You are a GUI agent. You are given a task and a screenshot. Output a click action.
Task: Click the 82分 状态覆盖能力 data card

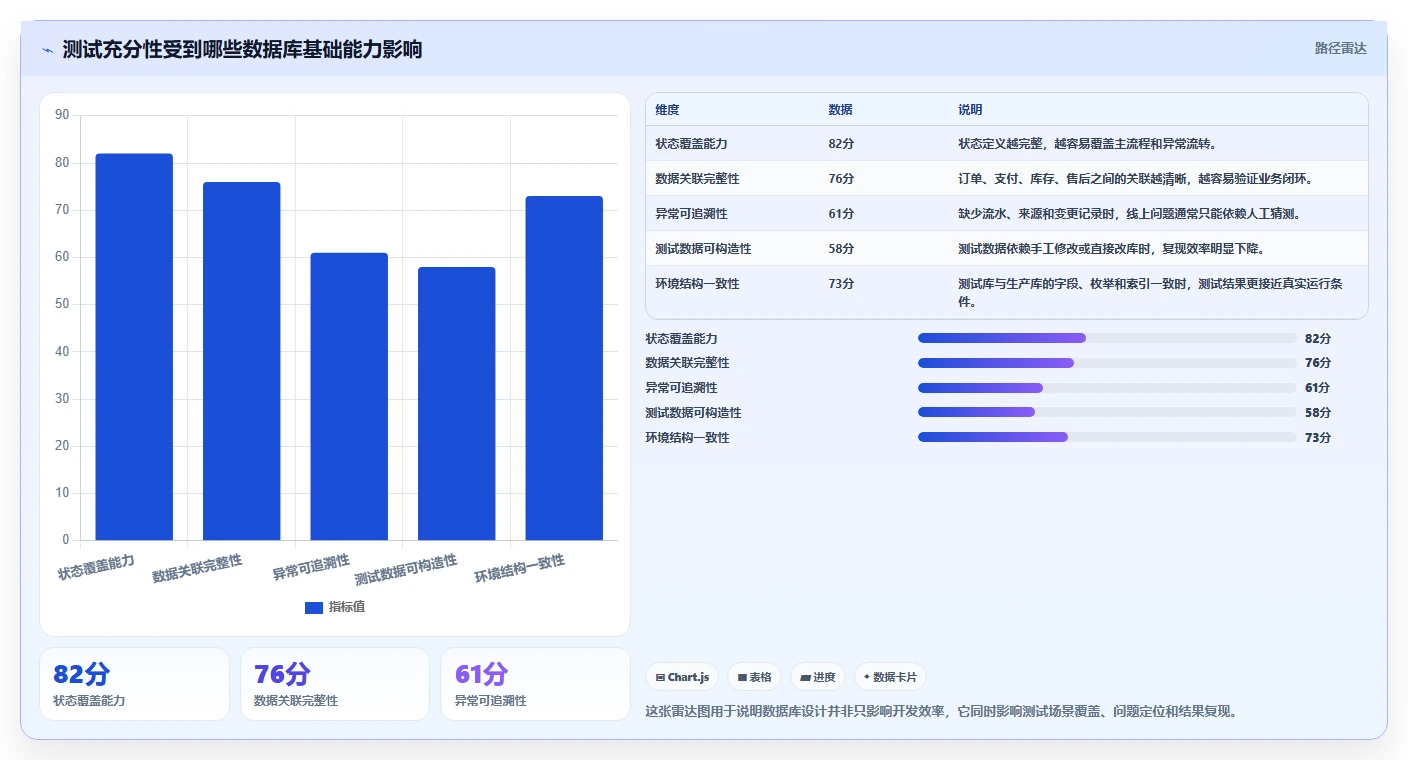[134, 684]
